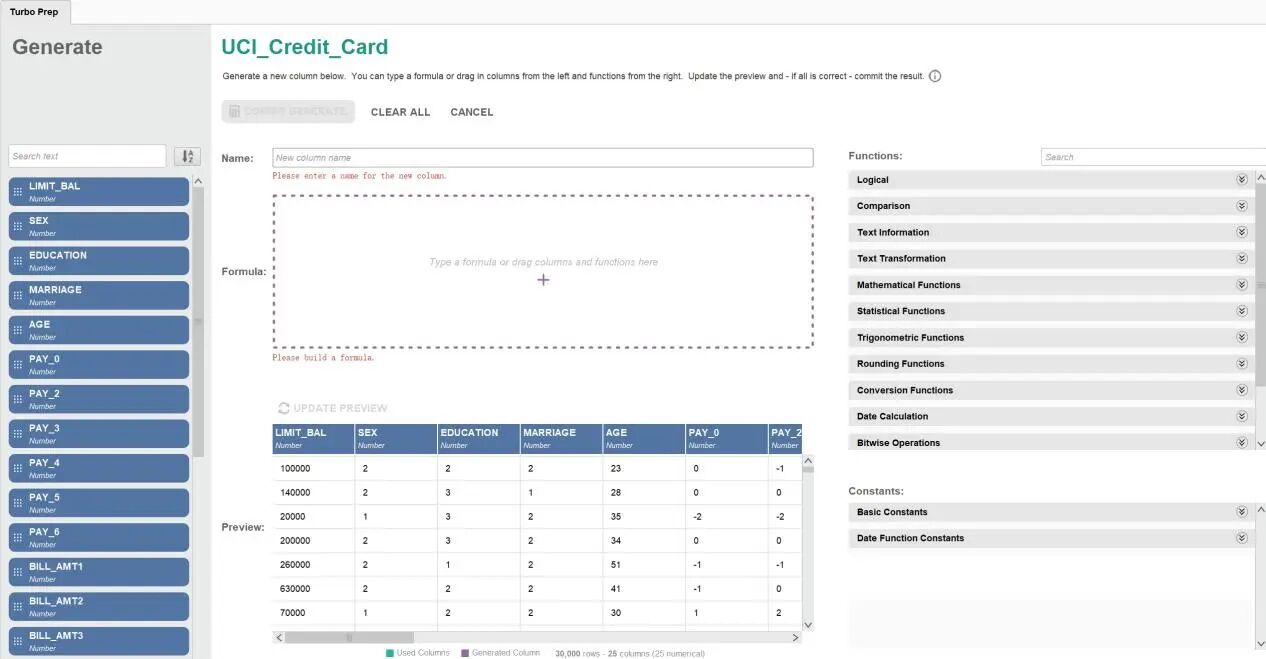This screenshot has height=659, width=1266.
Task: Click the PAY_2 column drag handle icon
Action: click(17, 399)
